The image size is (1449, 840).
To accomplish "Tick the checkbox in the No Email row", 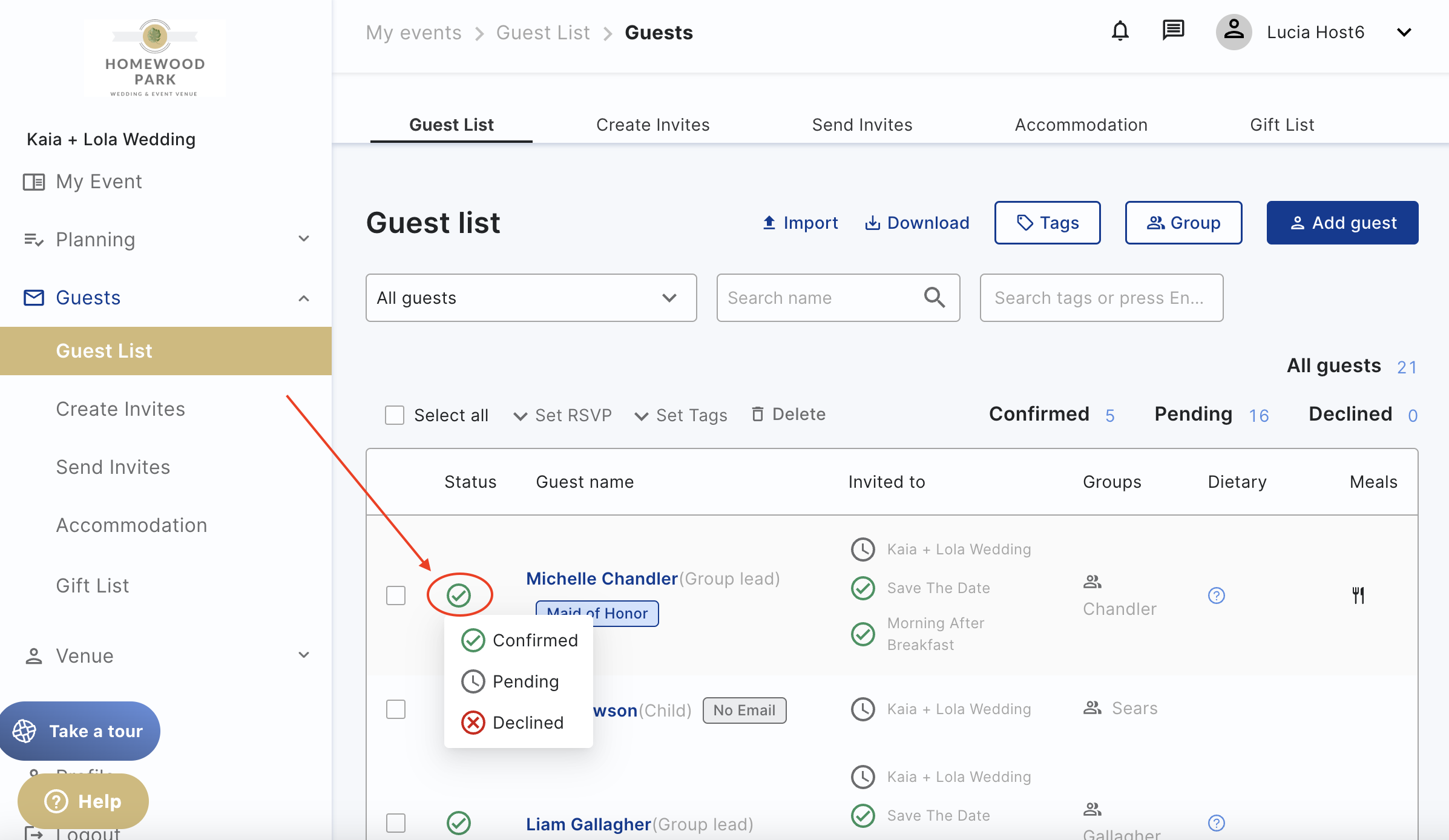I will pos(396,709).
